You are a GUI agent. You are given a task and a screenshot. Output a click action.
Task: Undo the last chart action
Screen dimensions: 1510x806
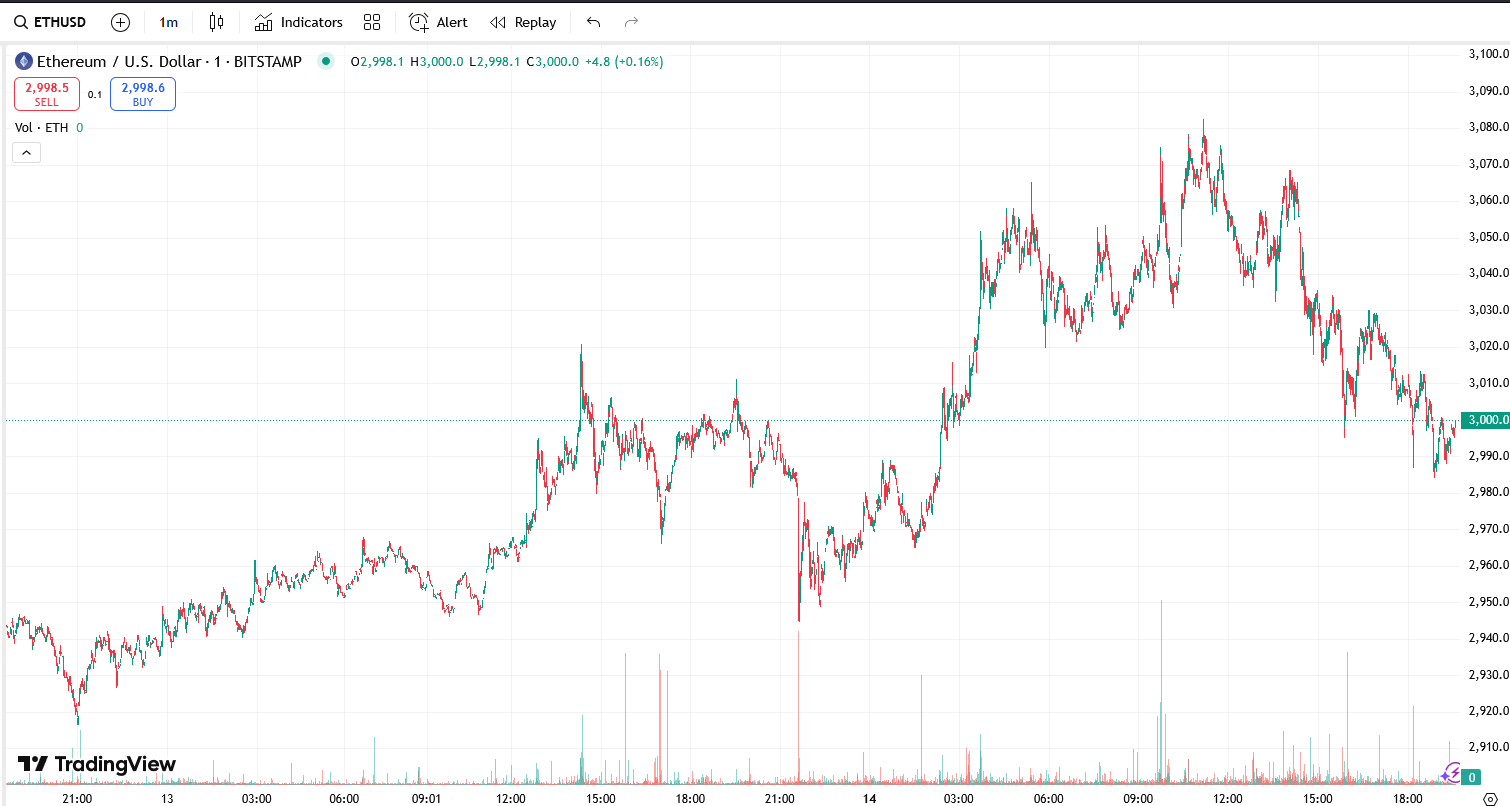click(x=593, y=22)
